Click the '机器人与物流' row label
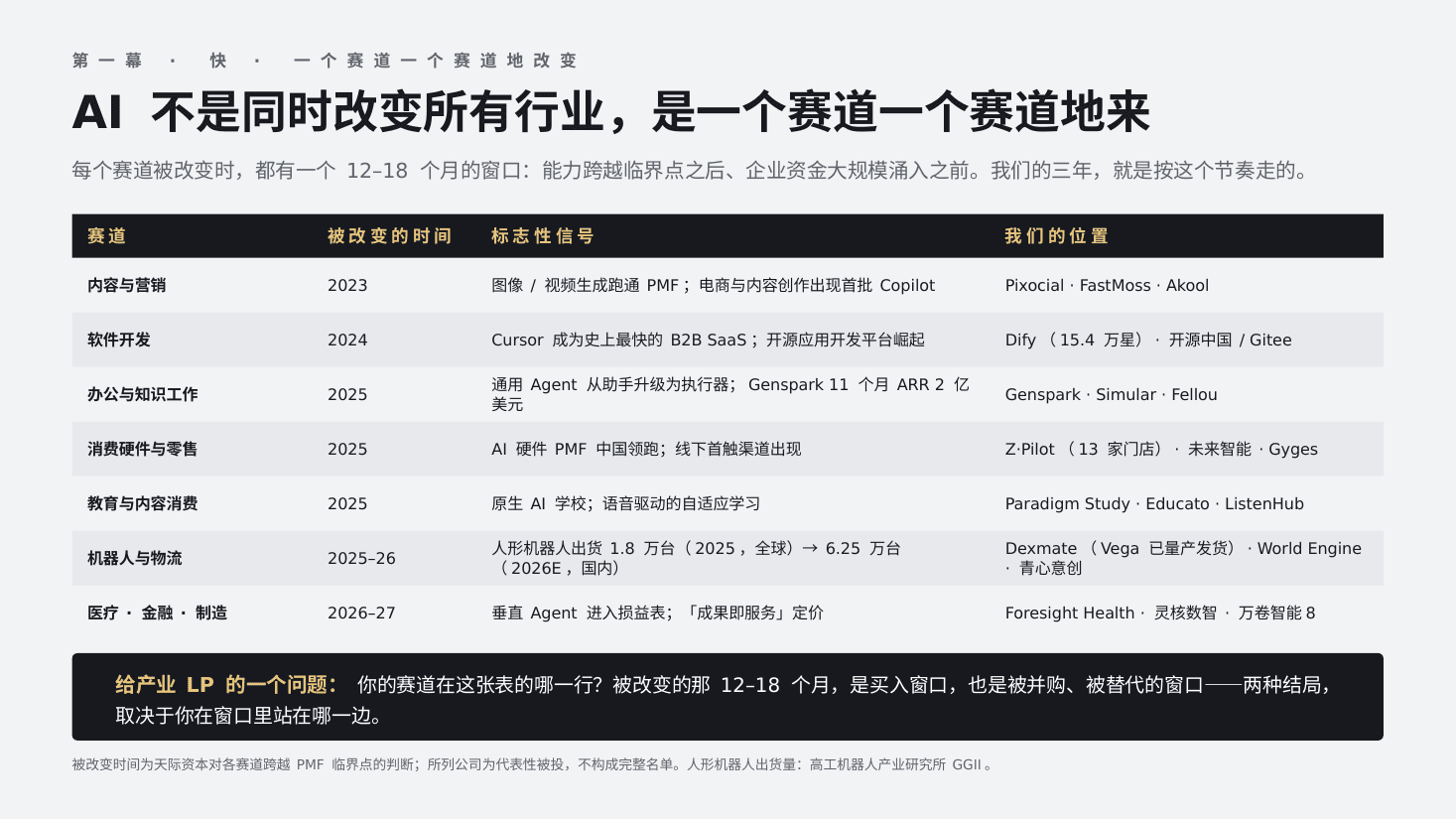1456x820 pixels. pyautogui.click(x=135, y=558)
